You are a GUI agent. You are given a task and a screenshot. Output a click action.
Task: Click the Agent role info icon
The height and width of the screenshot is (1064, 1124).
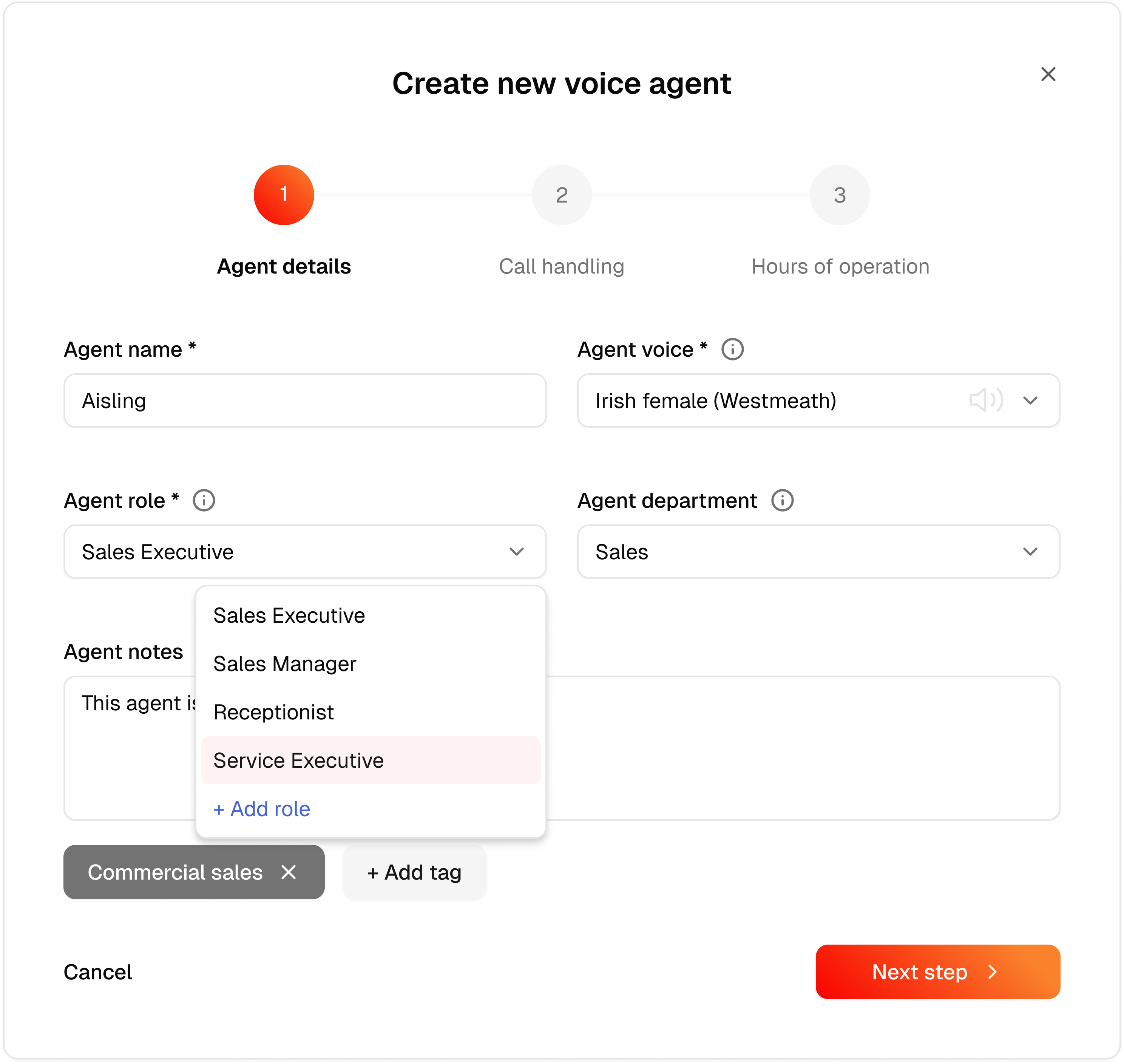(204, 501)
